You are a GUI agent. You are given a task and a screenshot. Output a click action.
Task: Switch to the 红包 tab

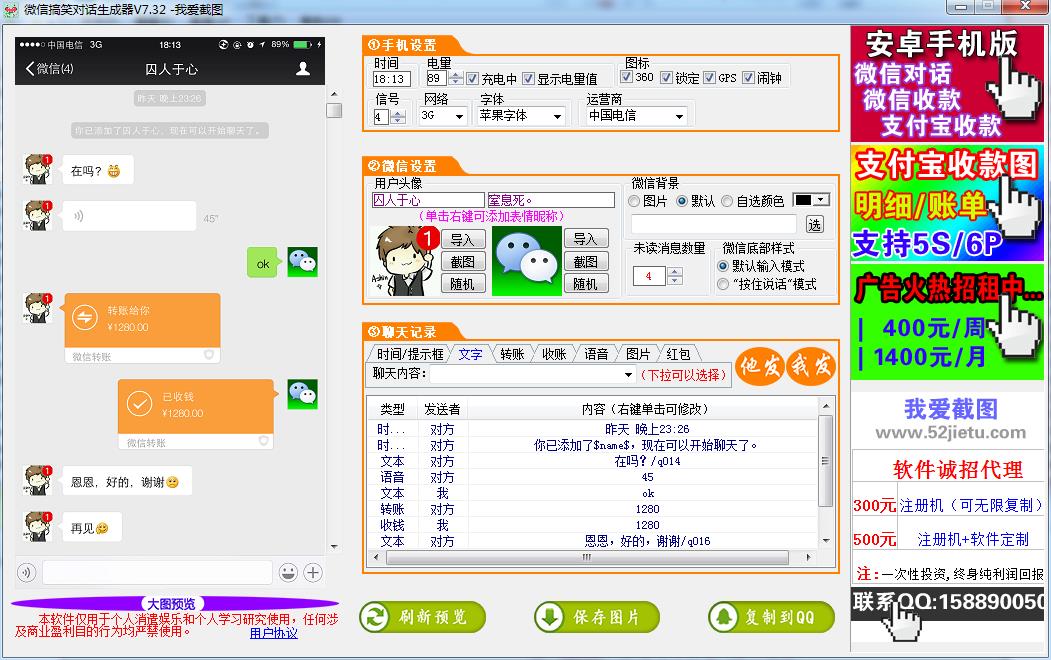point(678,354)
